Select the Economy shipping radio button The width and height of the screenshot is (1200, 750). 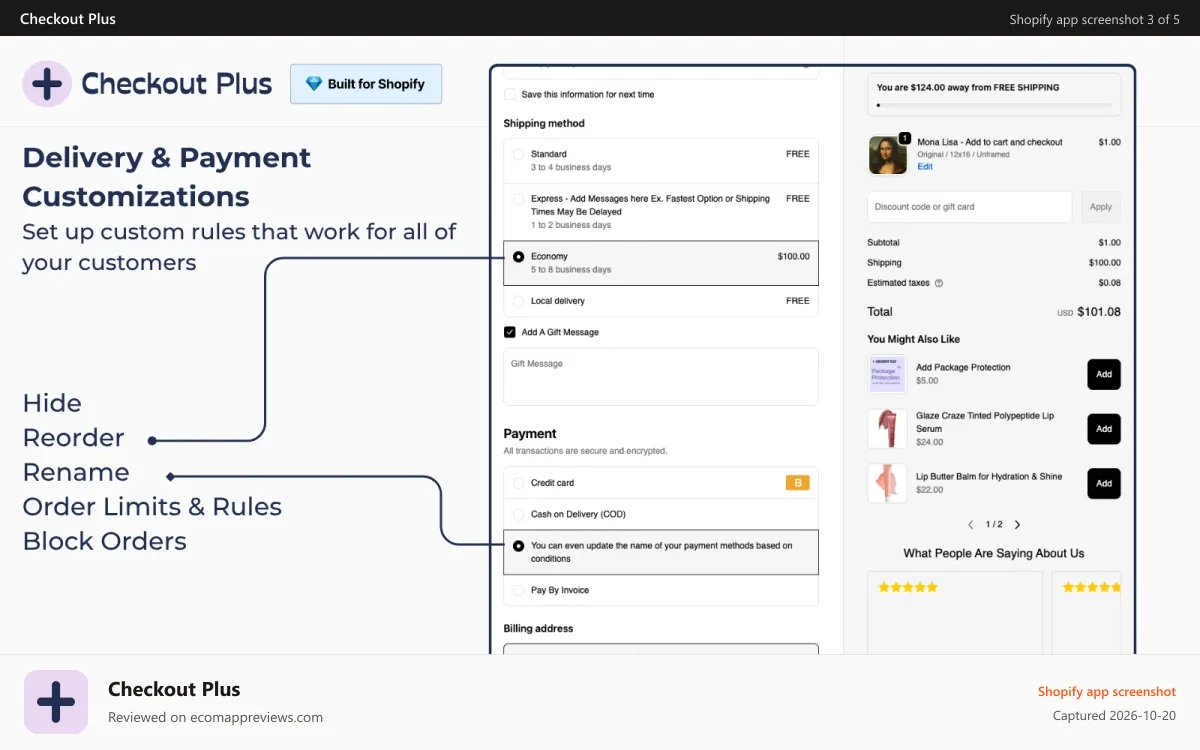(x=518, y=257)
